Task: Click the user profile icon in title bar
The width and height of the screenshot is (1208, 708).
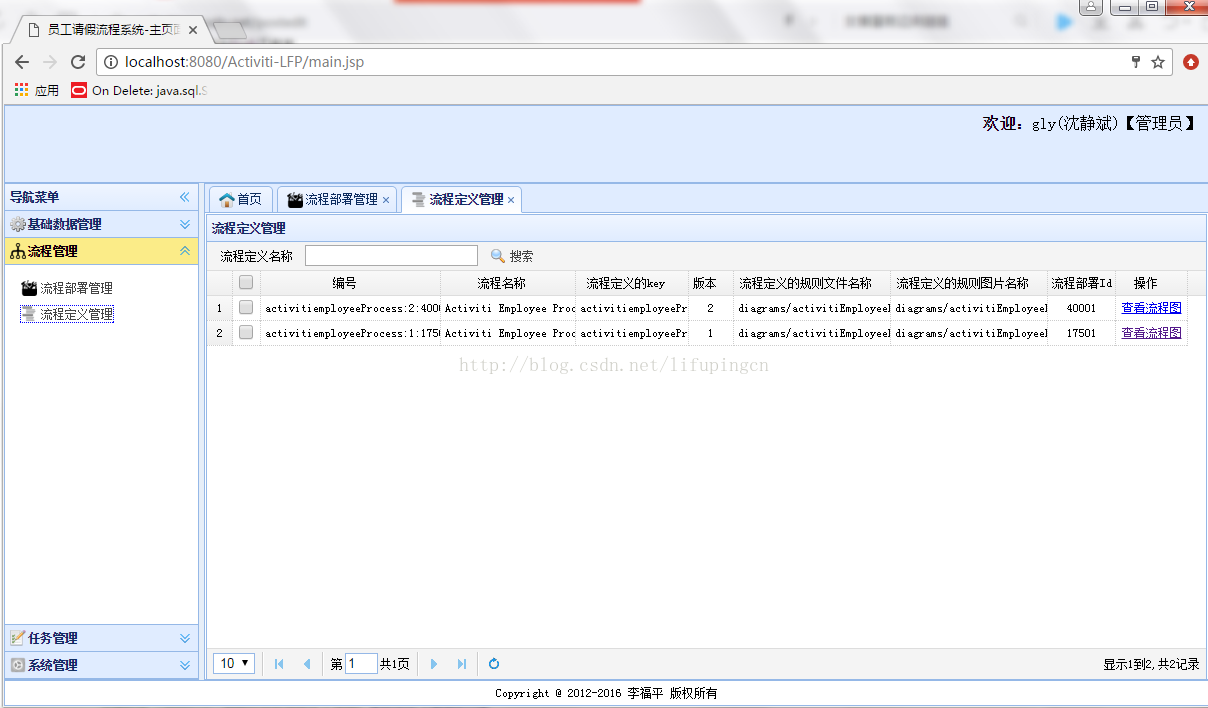Action: pyautogui.click(x=1090, y=7)
